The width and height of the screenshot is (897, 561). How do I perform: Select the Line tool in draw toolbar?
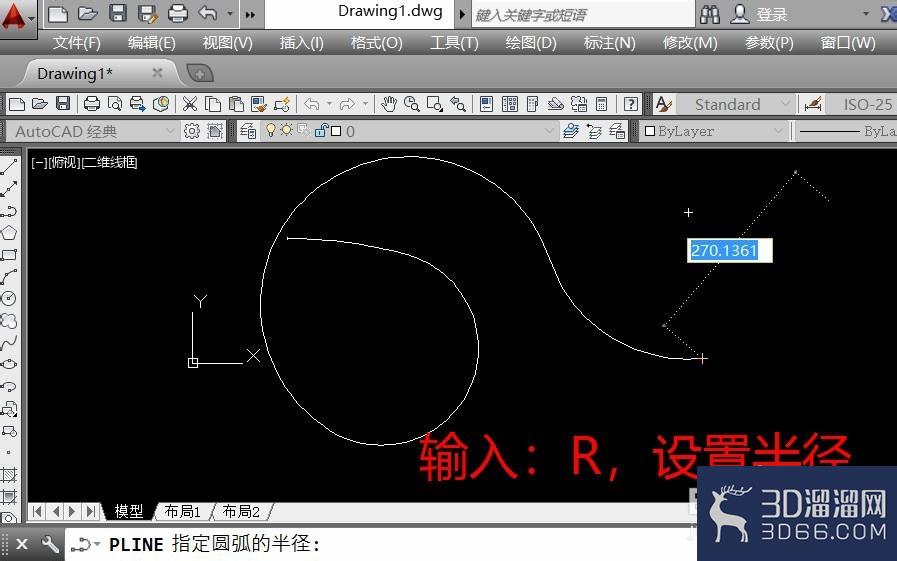9,168
